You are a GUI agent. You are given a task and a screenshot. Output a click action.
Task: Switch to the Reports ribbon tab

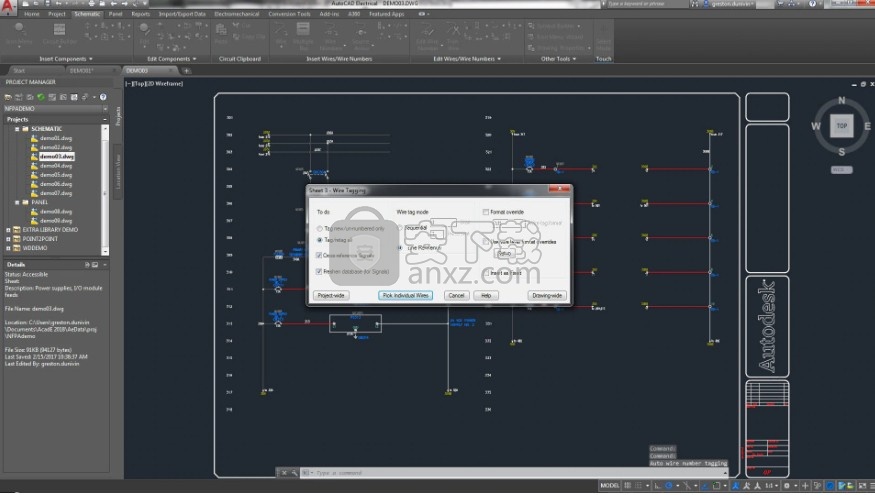point(141,14)
